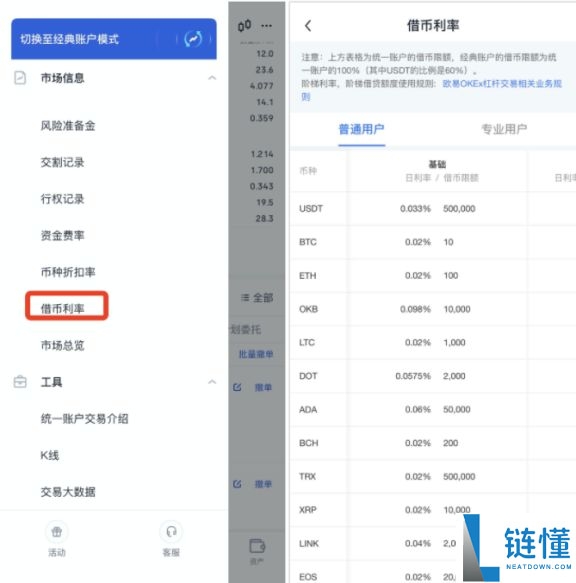Click 切换至经典账户模式 button
The image size is (576, 583).
pyautogui.click(x=114, y=39)
